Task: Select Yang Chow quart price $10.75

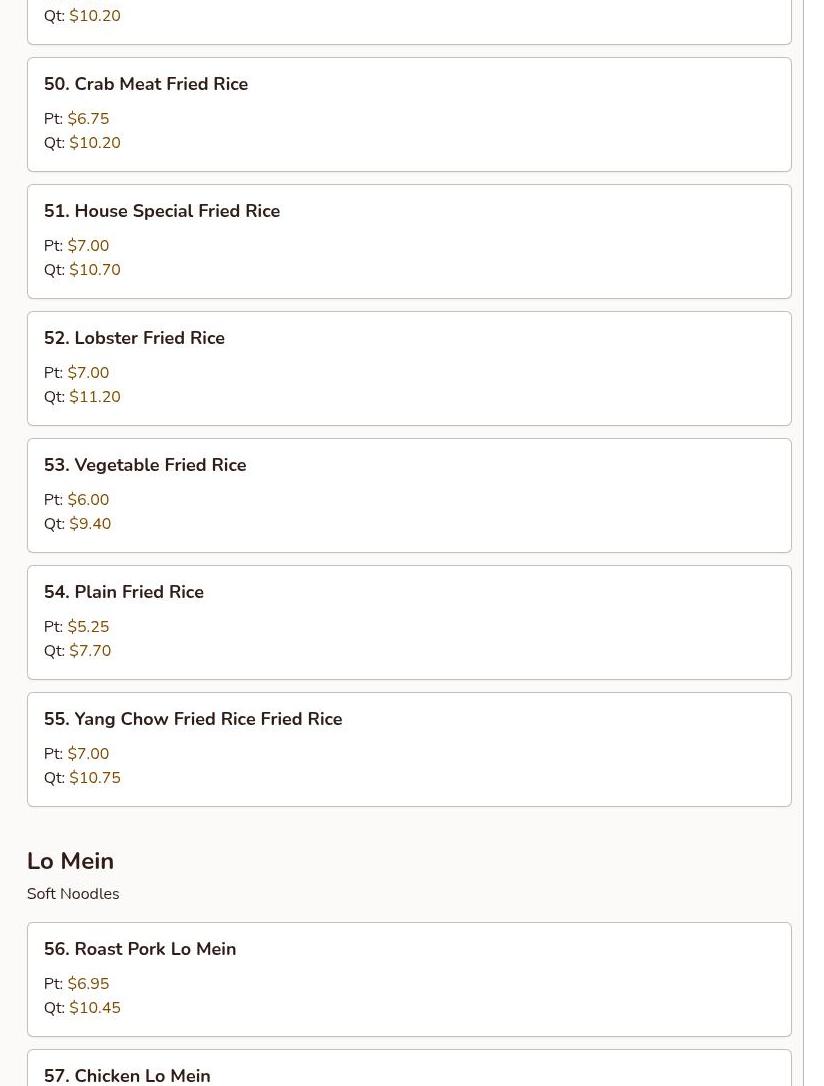Action: click(x=95, y=778)
